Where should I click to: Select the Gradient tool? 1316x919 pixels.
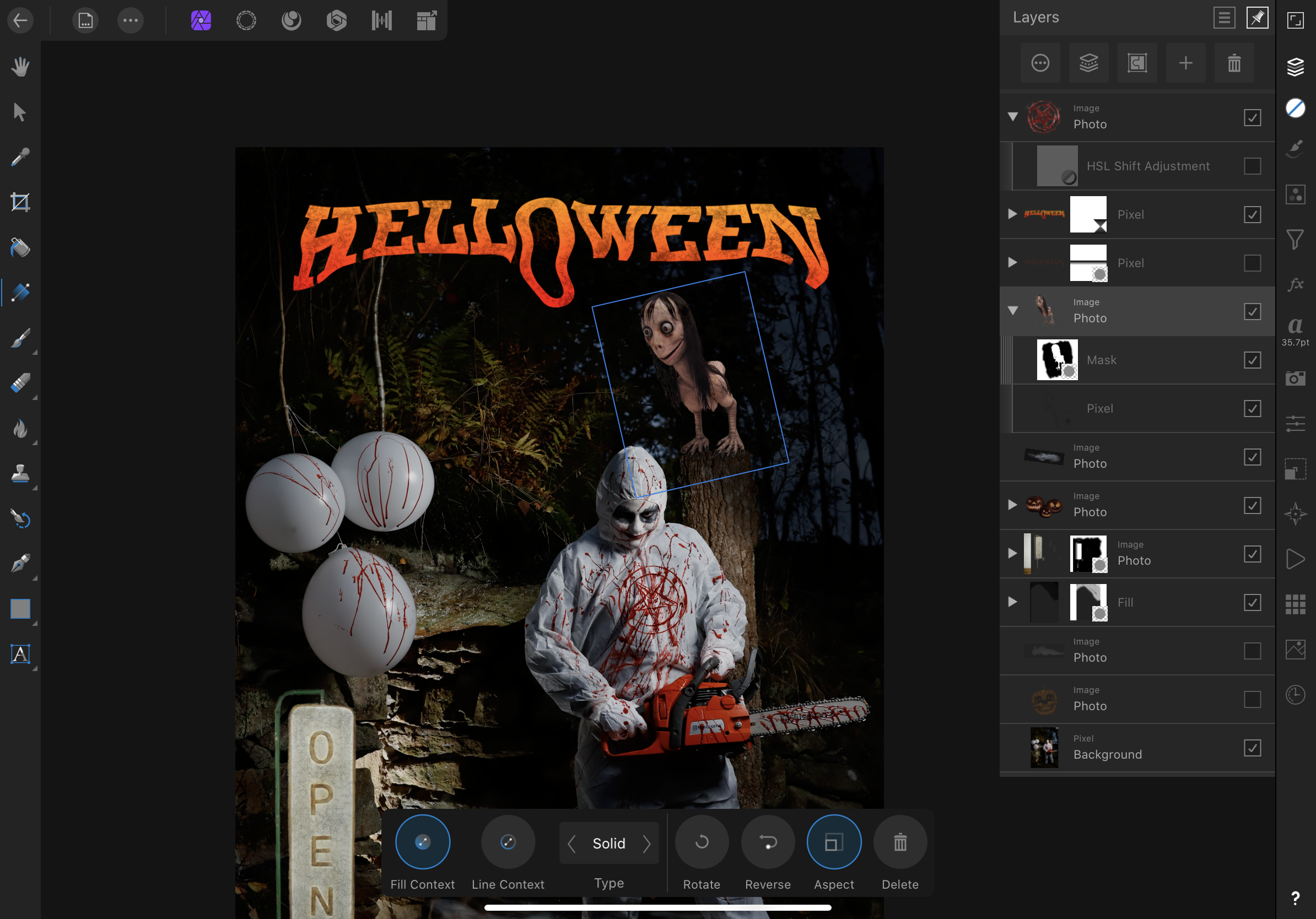(x=20, y=293)
